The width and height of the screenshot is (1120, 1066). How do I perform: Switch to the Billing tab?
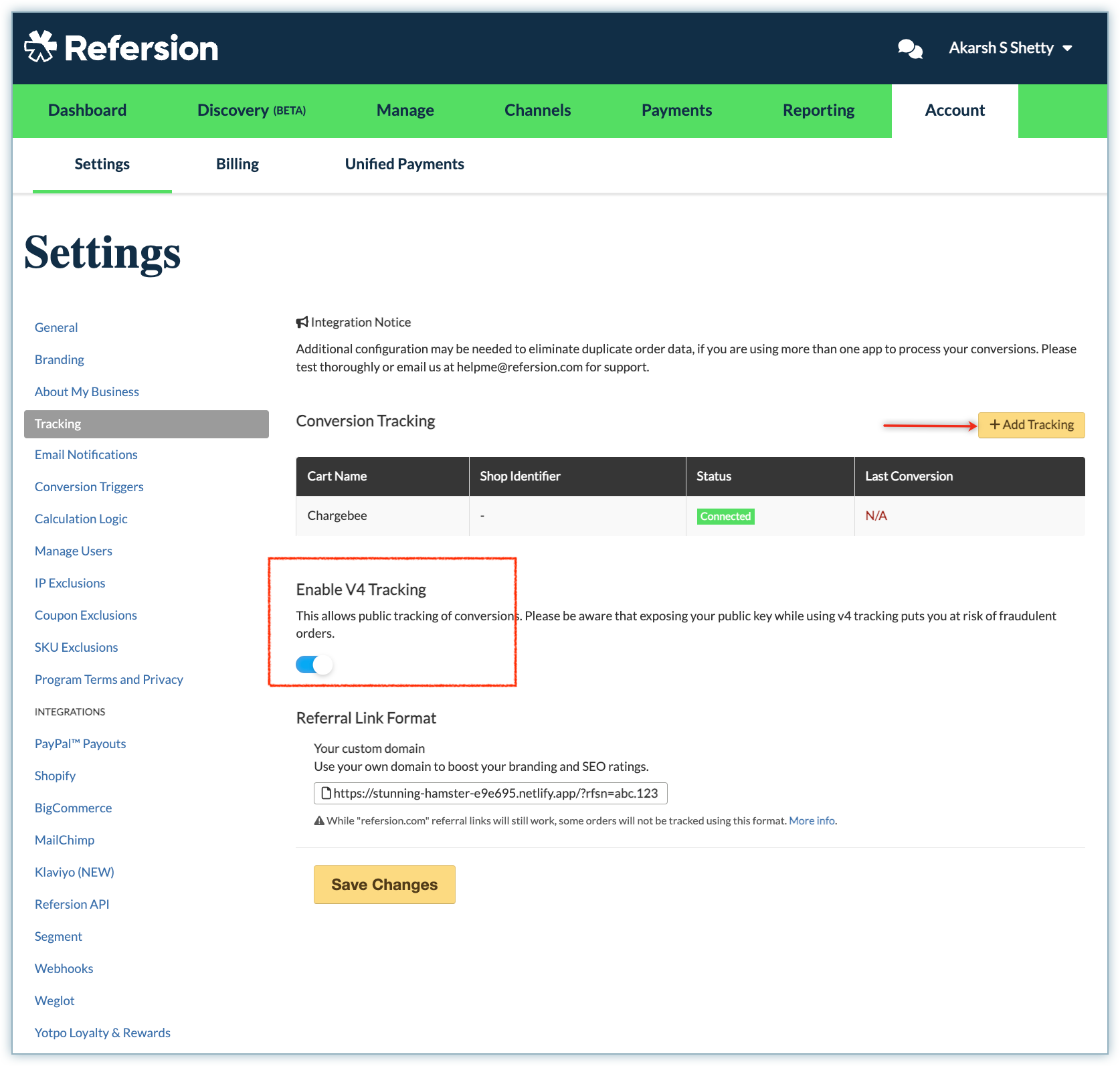click(x=237, y=164)
